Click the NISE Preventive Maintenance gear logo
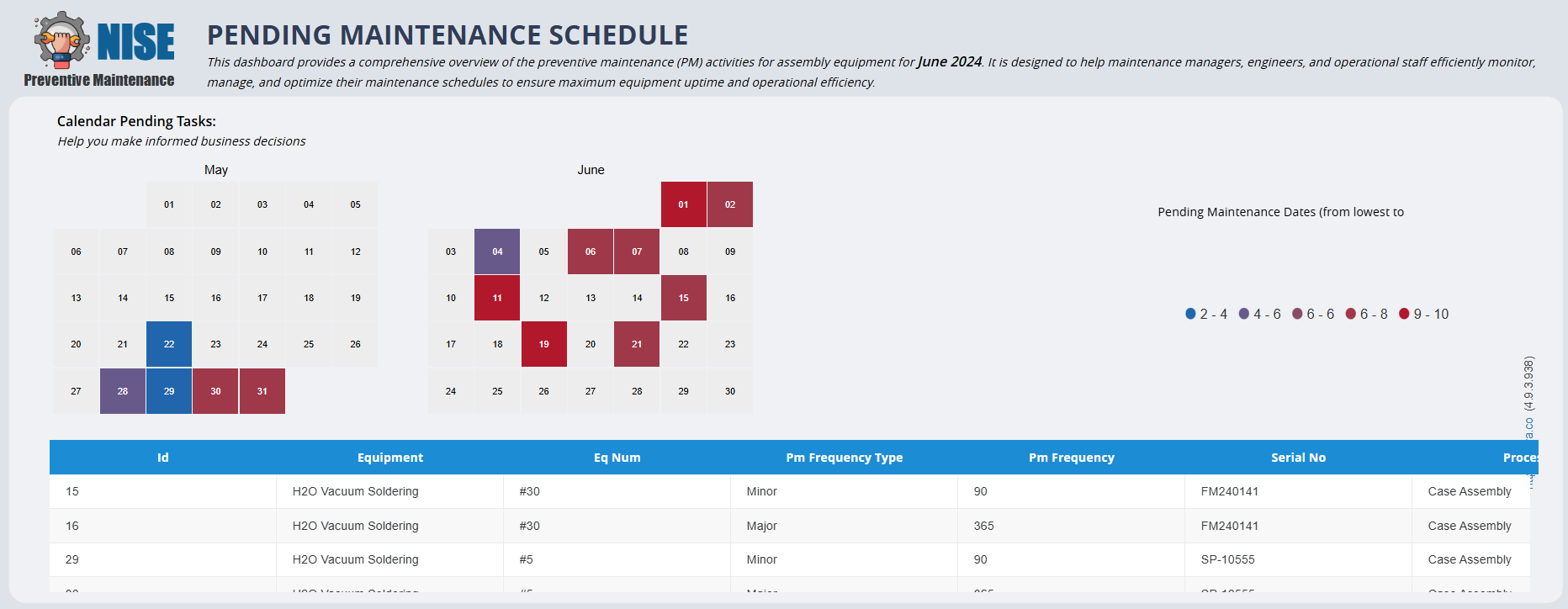 (61, 40)
